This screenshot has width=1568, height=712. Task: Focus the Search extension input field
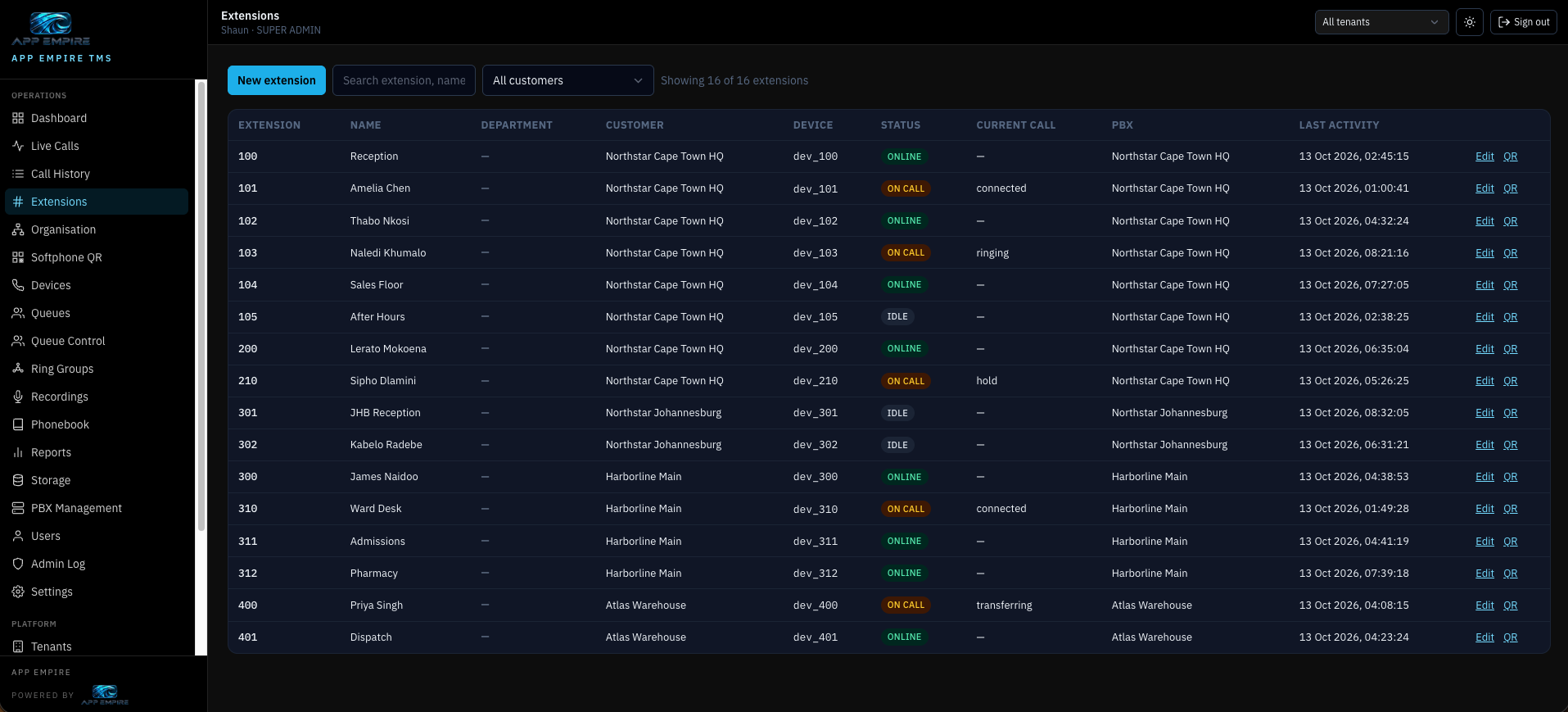pyautogui.click(x=404, y=80)
